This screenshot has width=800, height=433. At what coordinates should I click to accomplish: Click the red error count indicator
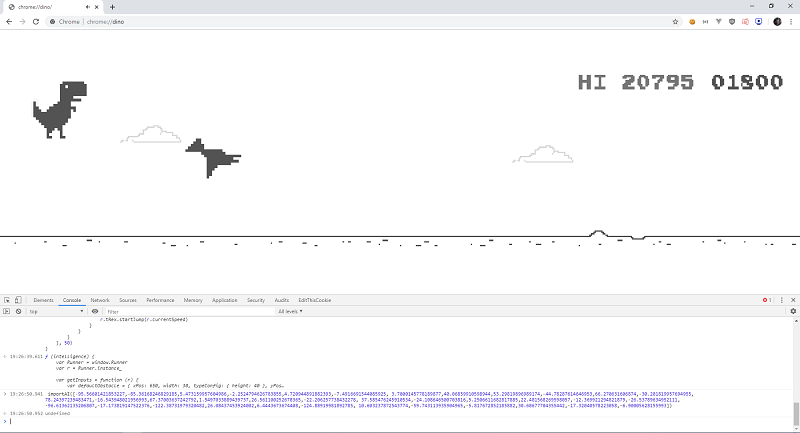coord(767,300)
